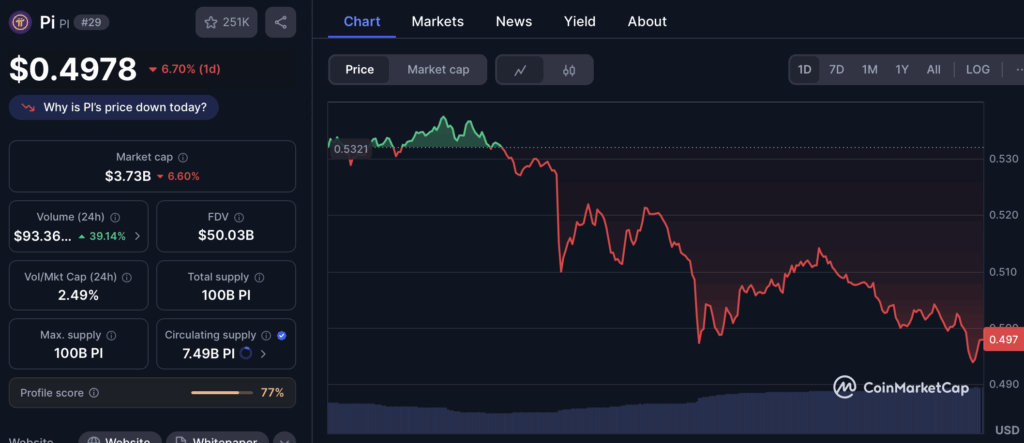Open the Yield tab
Viewport: 1024px width, 443px height.
(x=580, y=22)
